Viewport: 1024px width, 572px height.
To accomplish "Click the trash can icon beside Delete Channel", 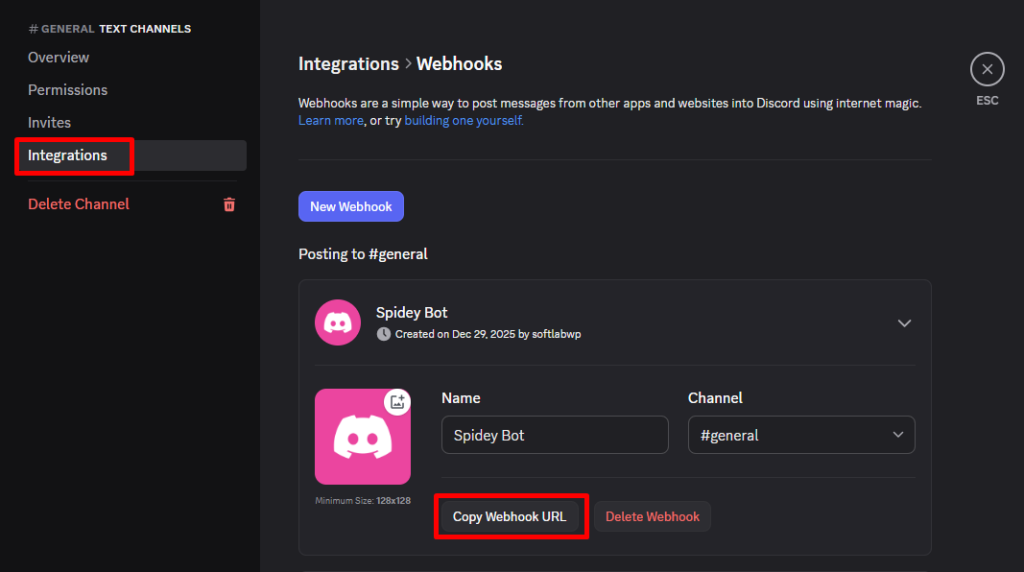I will pyautogui.click(x=229, y=204).
